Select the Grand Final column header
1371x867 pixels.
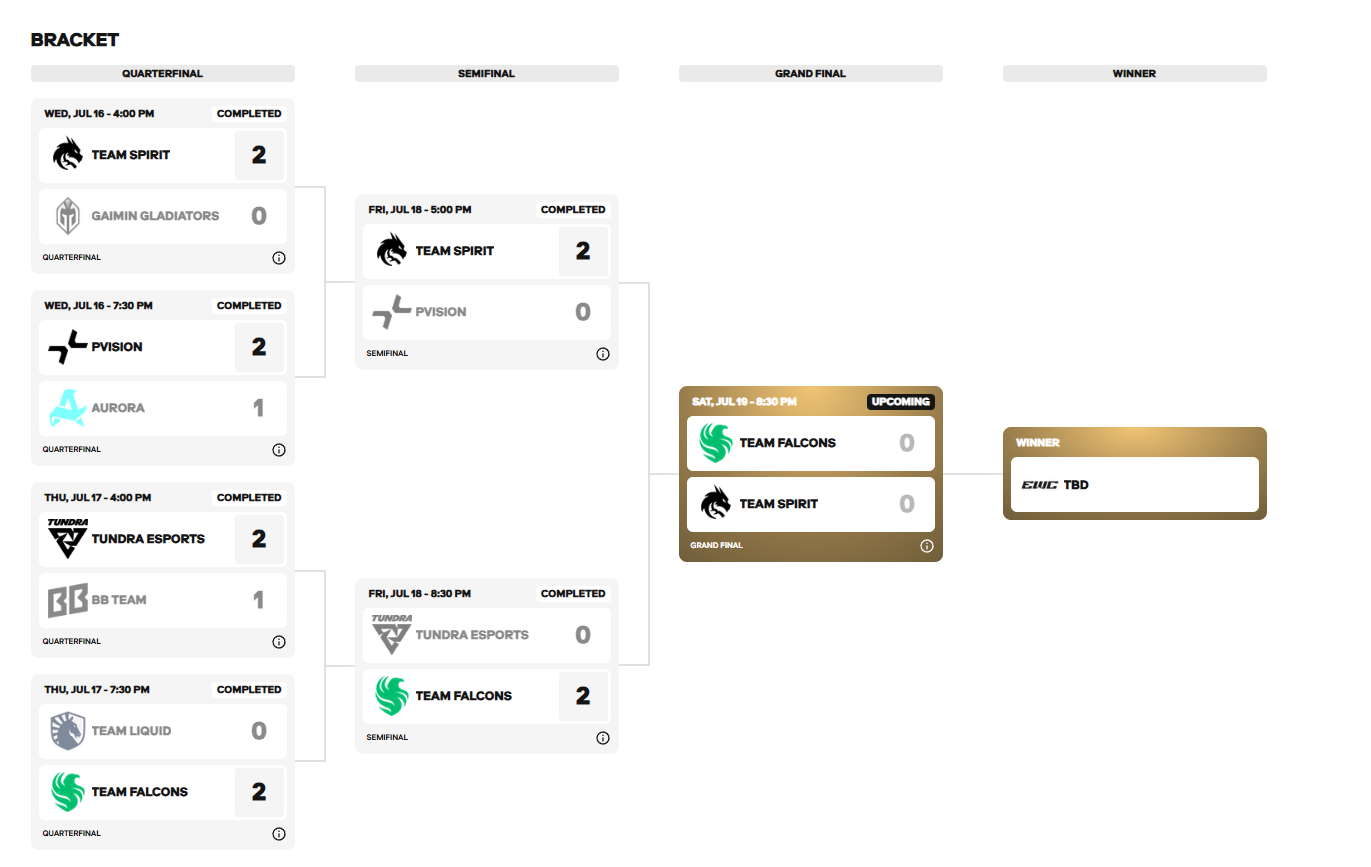[x=811, y=74]
